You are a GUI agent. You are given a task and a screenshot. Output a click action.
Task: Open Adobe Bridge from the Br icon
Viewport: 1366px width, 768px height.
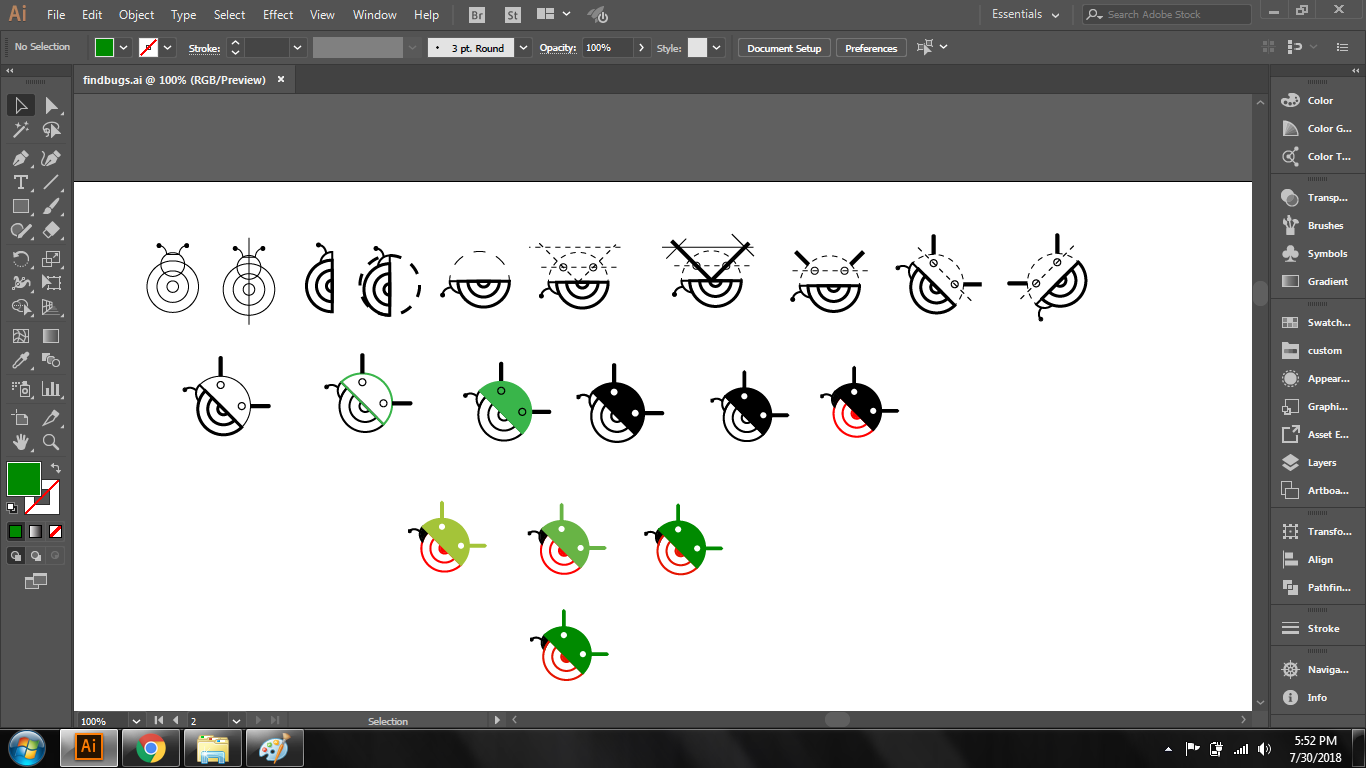pyautogui.click(x=477, y=15)
